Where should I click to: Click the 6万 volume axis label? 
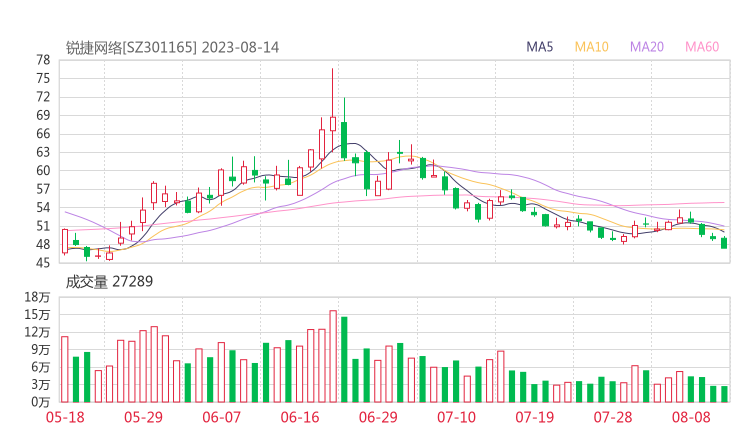pyautogui.click(x=41, y=367)
